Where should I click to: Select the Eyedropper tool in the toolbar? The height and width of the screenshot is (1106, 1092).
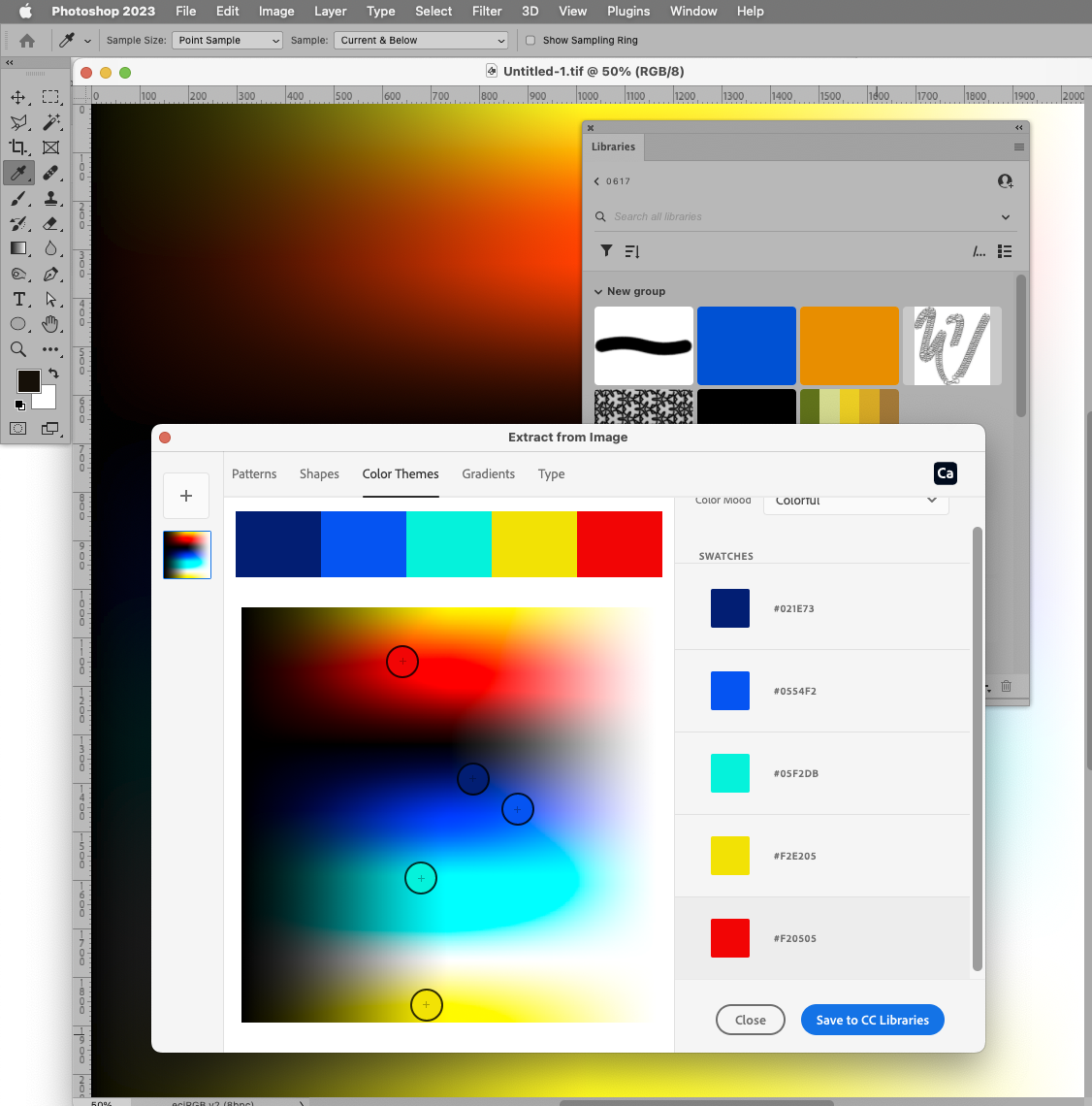tap(18, 173)
